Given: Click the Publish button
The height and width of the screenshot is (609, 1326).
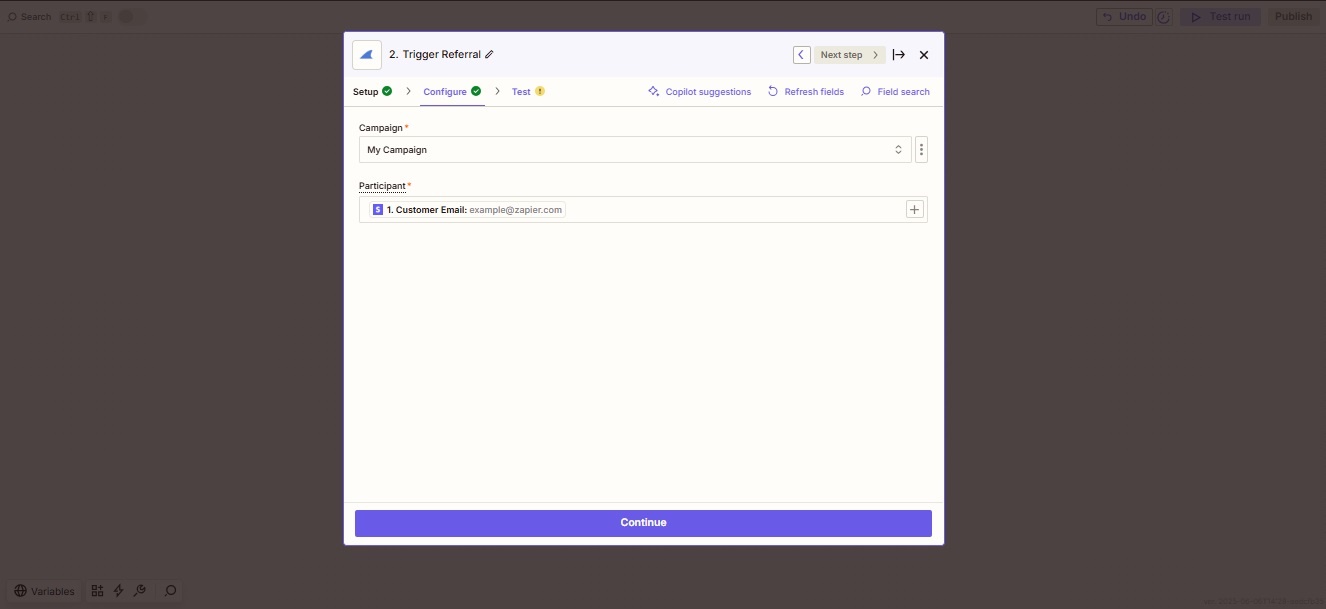Looking at the screenshot, I should 1293,17.
